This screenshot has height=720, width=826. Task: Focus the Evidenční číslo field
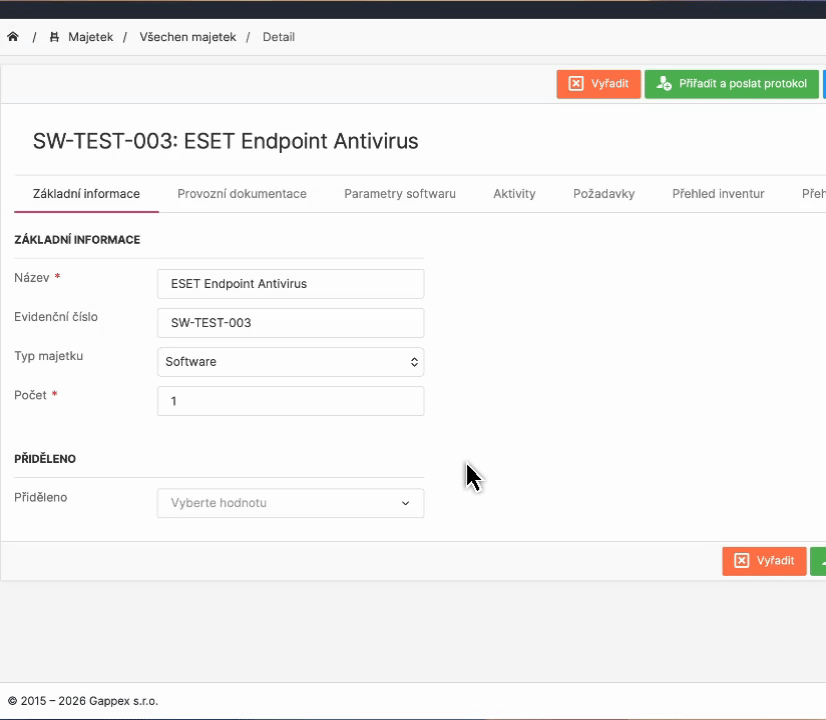point(290,323)
